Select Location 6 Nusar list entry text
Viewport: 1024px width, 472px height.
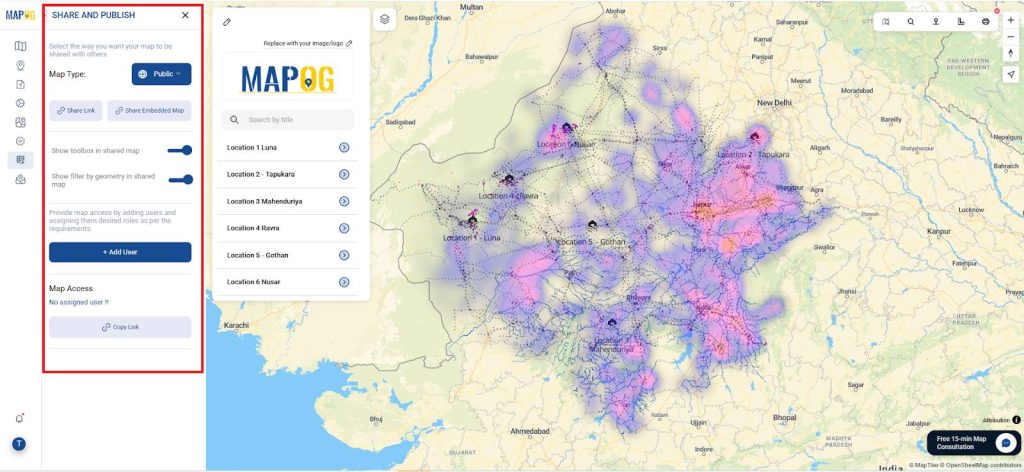tap(253, 282)
